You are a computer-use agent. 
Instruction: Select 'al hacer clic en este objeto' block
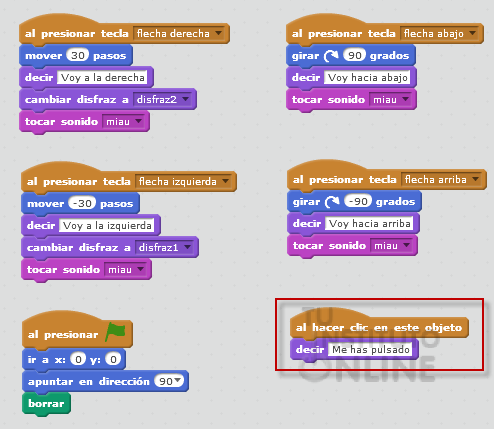379,327
